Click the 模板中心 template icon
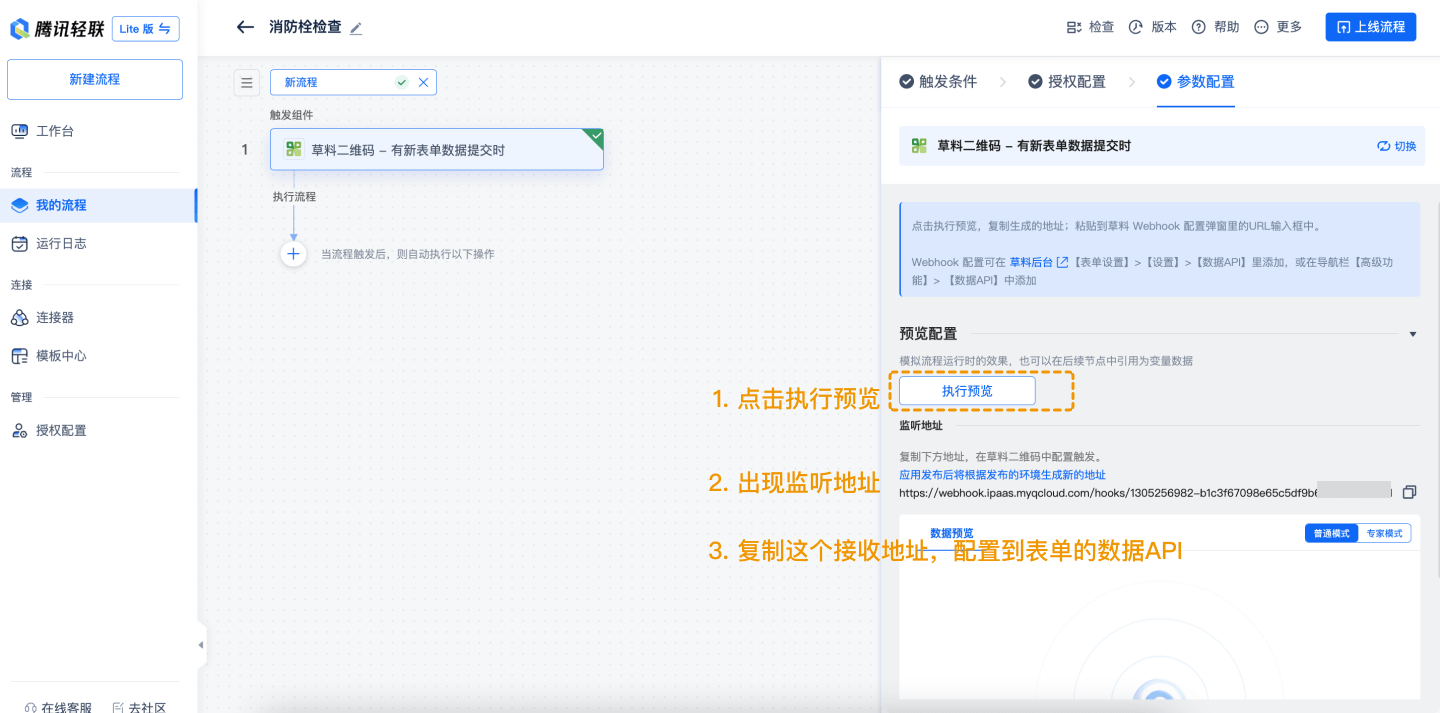 click(19, 355)
